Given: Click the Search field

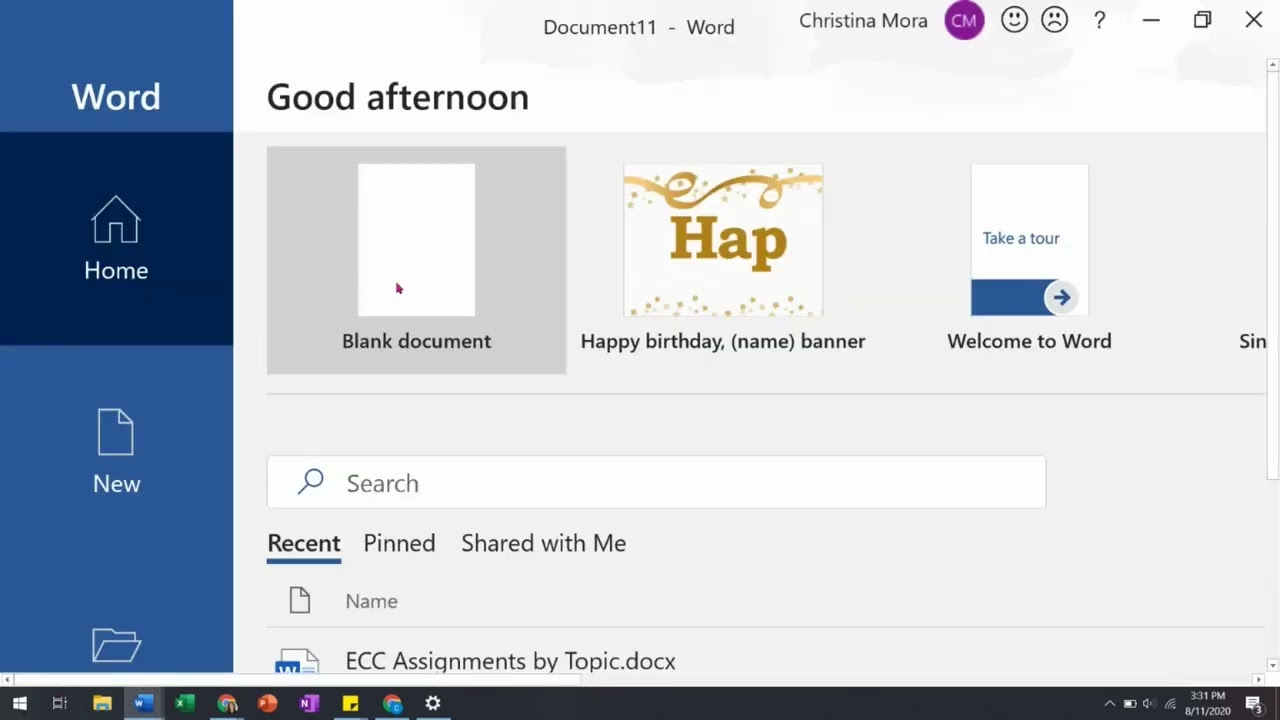Looking at the screenshot, I should 656,483.
